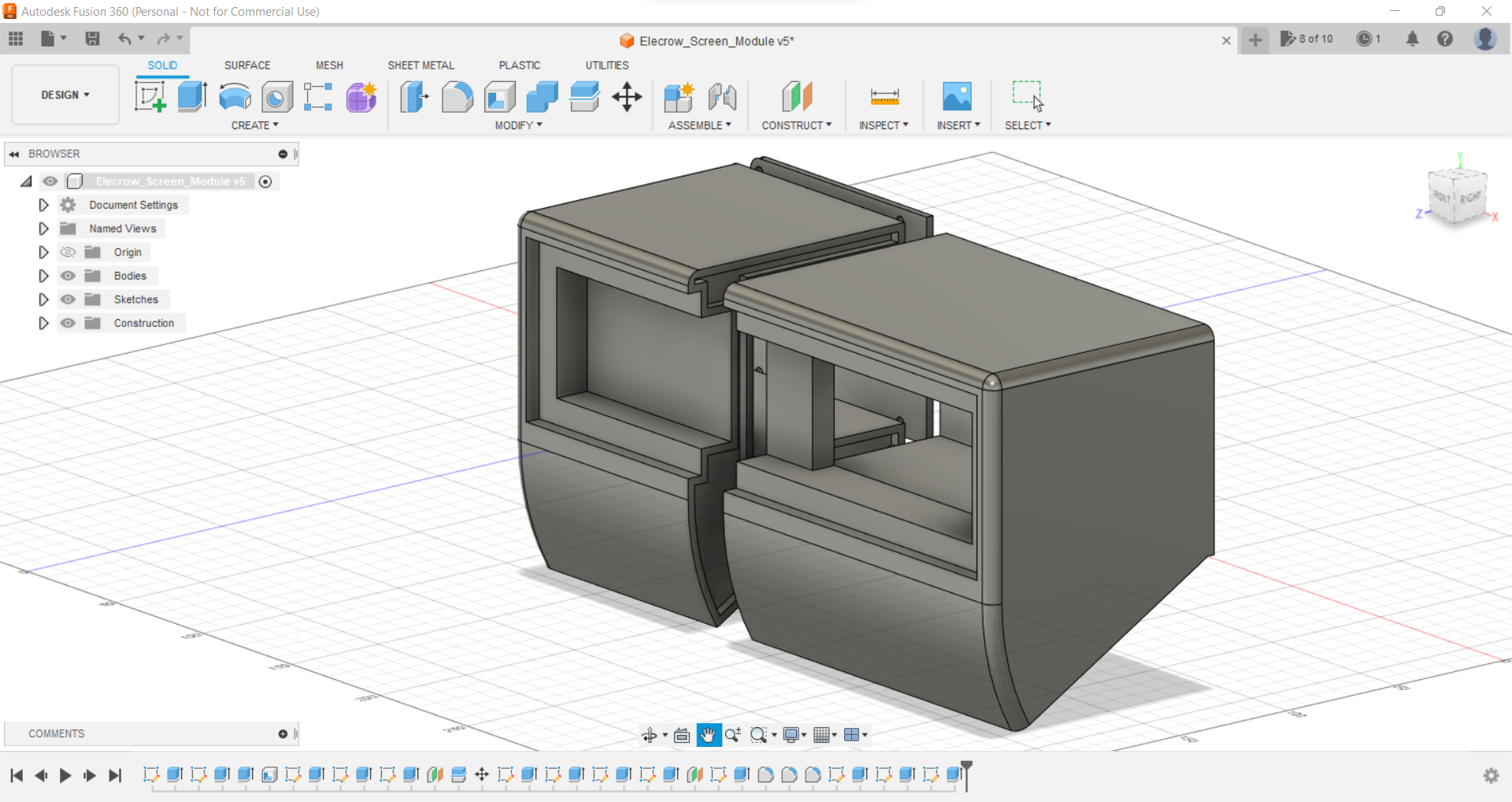
Task: Activate the Move/Copy tool
Action: pos(627,97)
